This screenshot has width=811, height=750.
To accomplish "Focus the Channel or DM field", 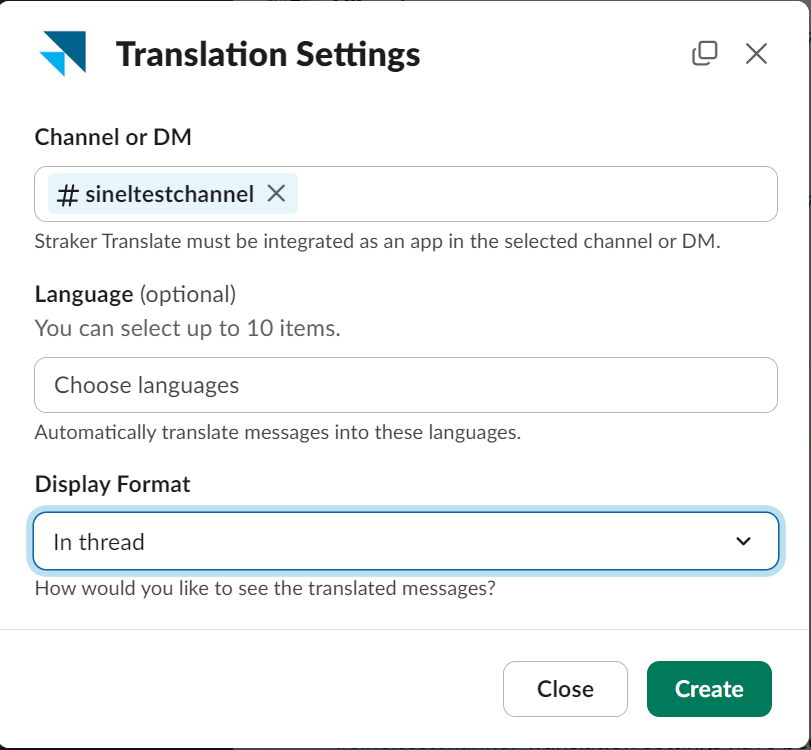I will click(406, 194).
